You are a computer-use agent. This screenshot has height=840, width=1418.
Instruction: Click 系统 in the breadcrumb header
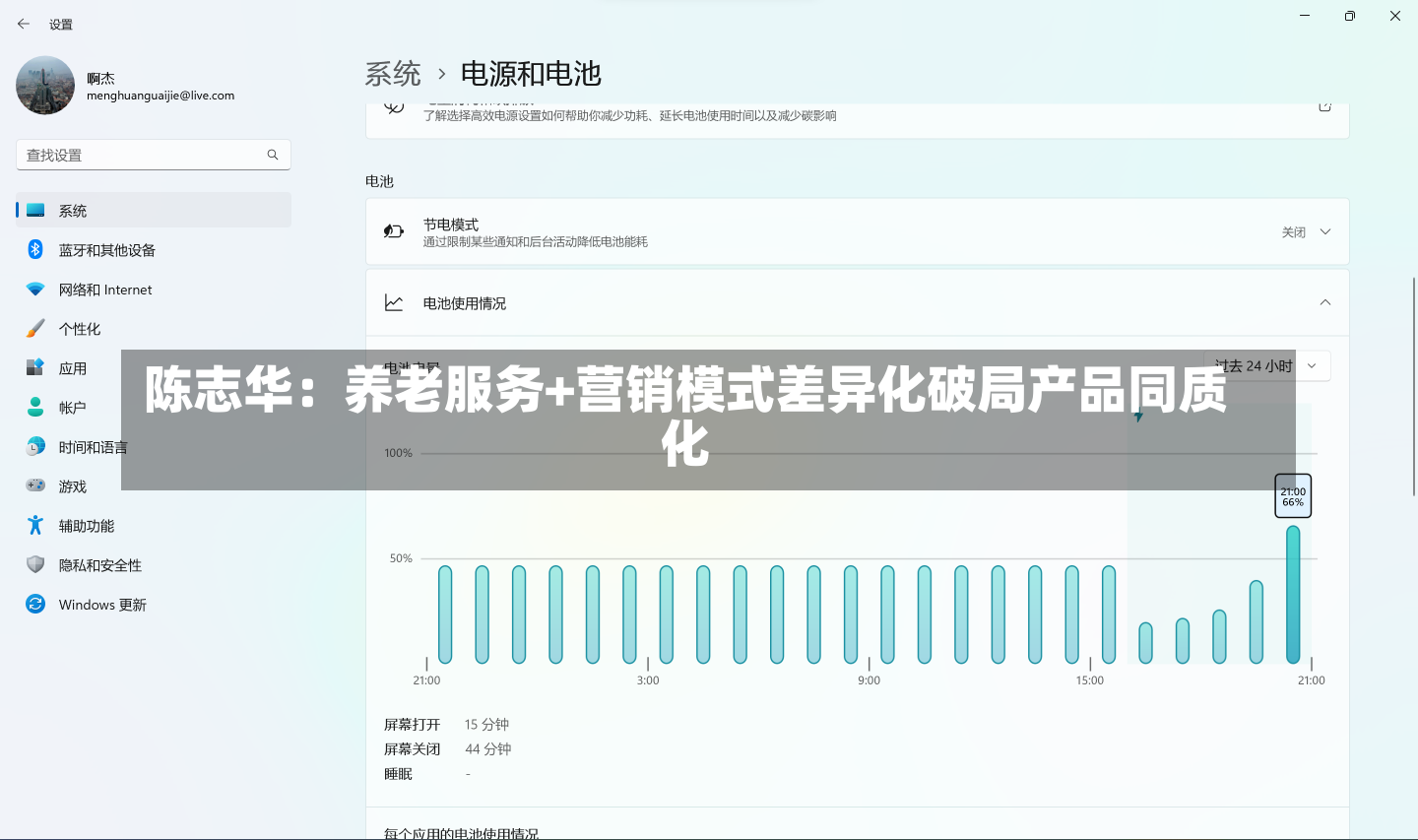coord(393,74)
